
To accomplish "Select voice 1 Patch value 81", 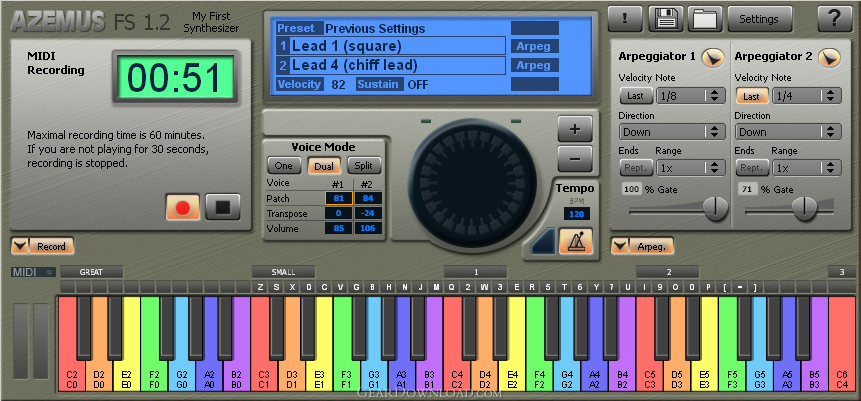I will 339,198.
